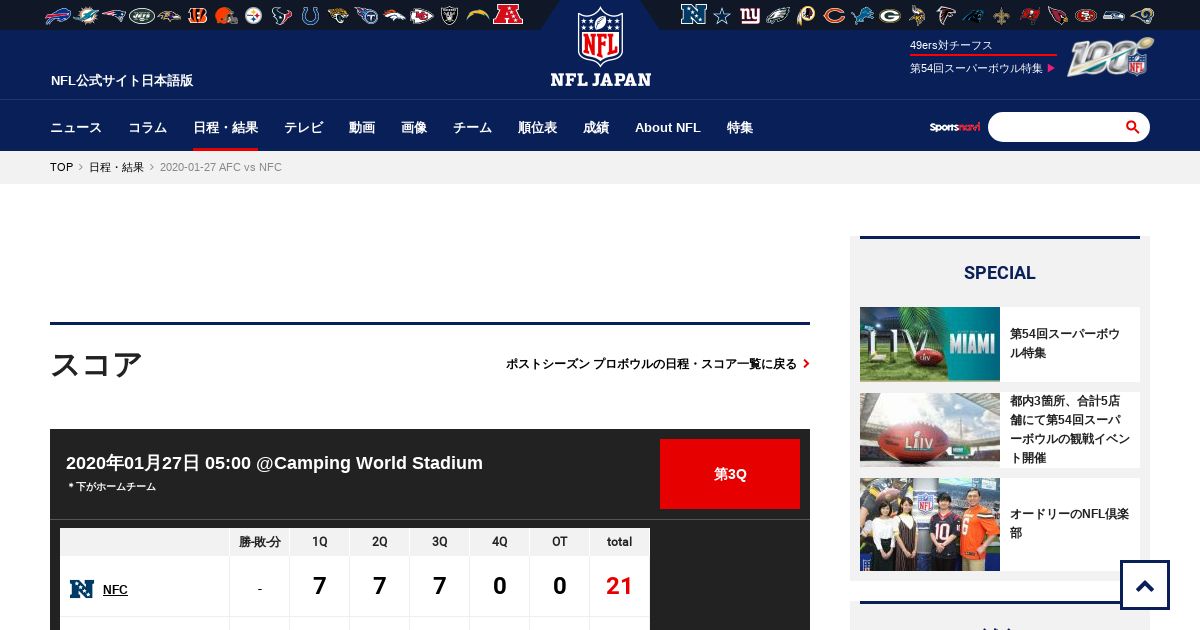Open the Atlanta Falcons logo
The height and width of the screenshot is (630, 1200).
coord(946,15)
